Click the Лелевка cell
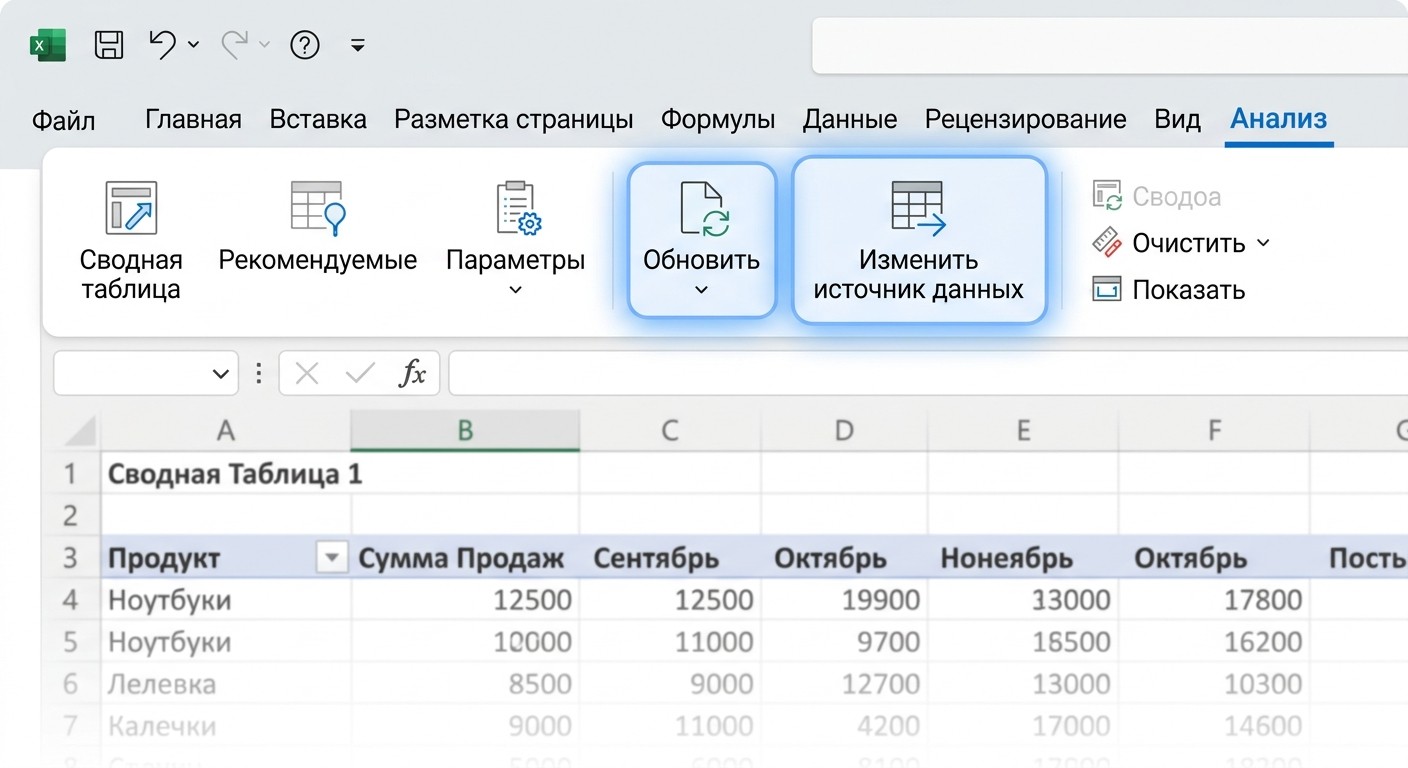Screen dimensions: 1408x768 (x=226, y=684)
